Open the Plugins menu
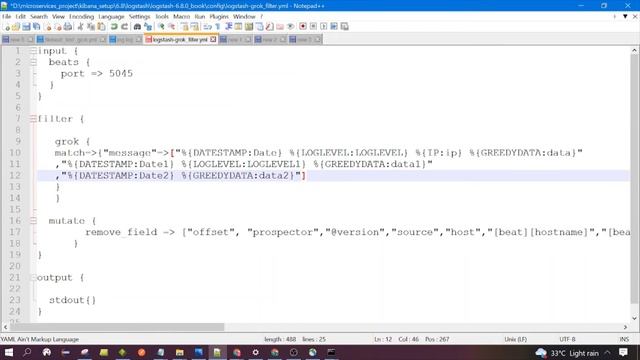 tap(219, 17)
